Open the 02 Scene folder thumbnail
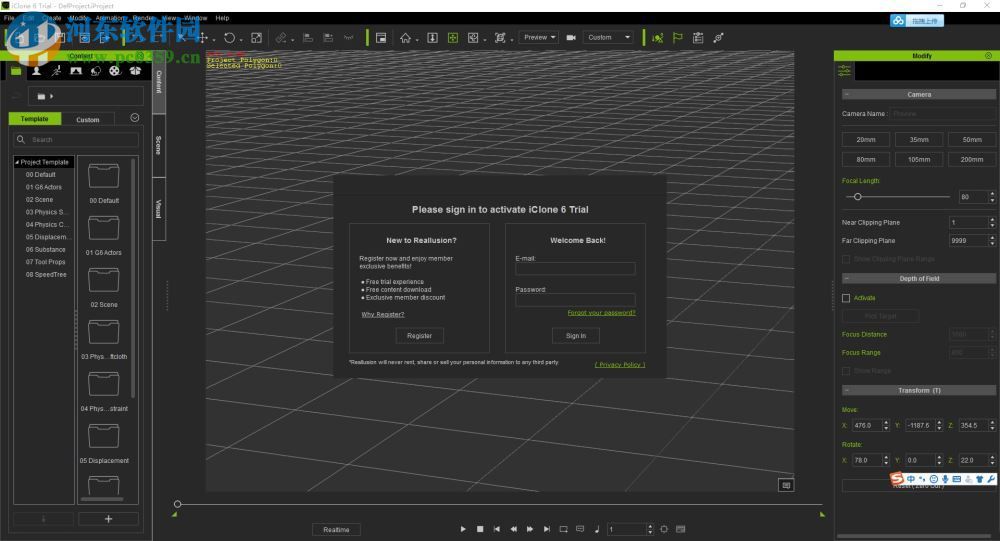The image size is (1000, 541). click(x=103, y=280)
